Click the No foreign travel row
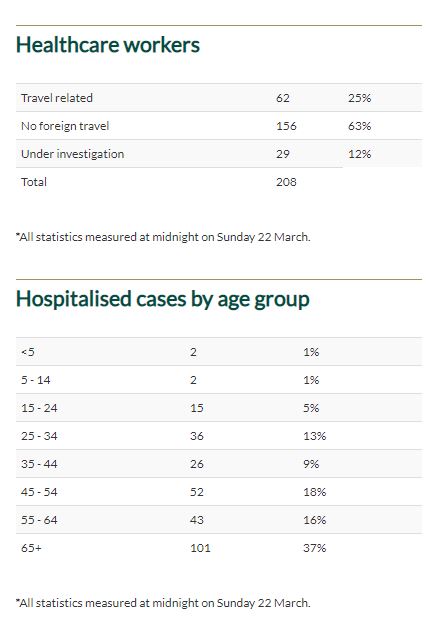 (219, 126)
